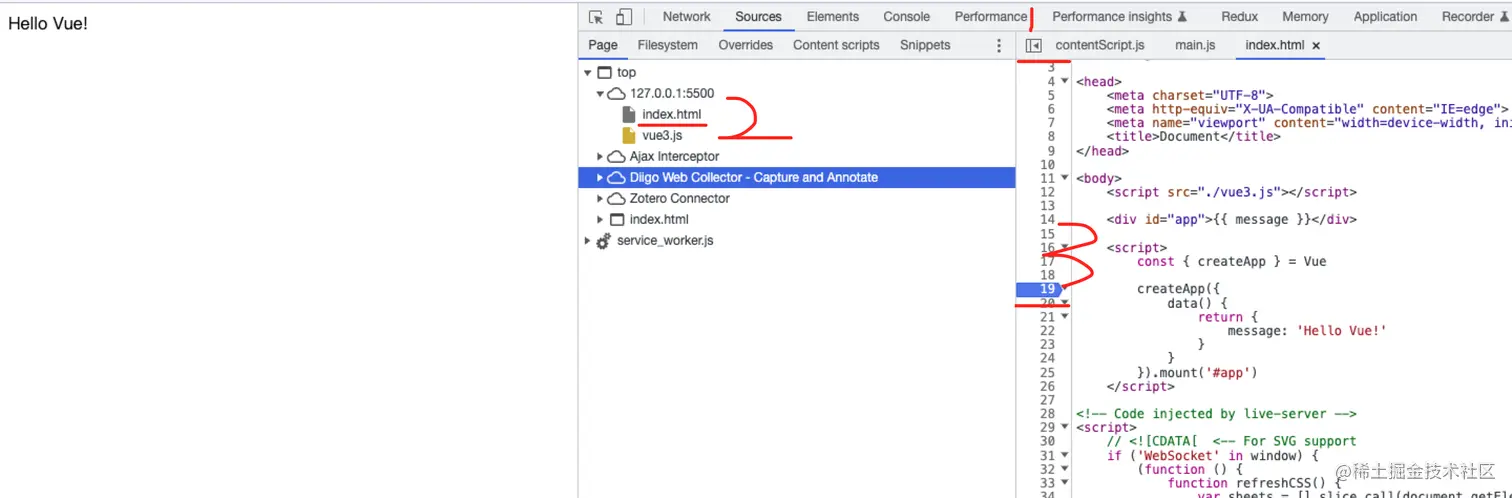Switch to the contentScript.js editor tab
The image size is (1512, 498).
pos(1100,45)
